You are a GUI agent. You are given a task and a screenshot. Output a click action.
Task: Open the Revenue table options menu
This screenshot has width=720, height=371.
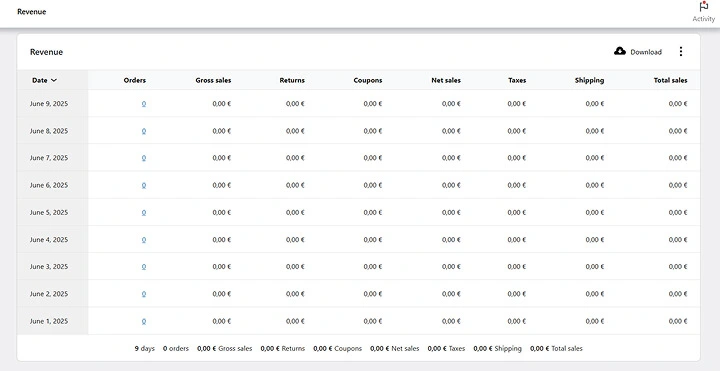coord(681,51)
